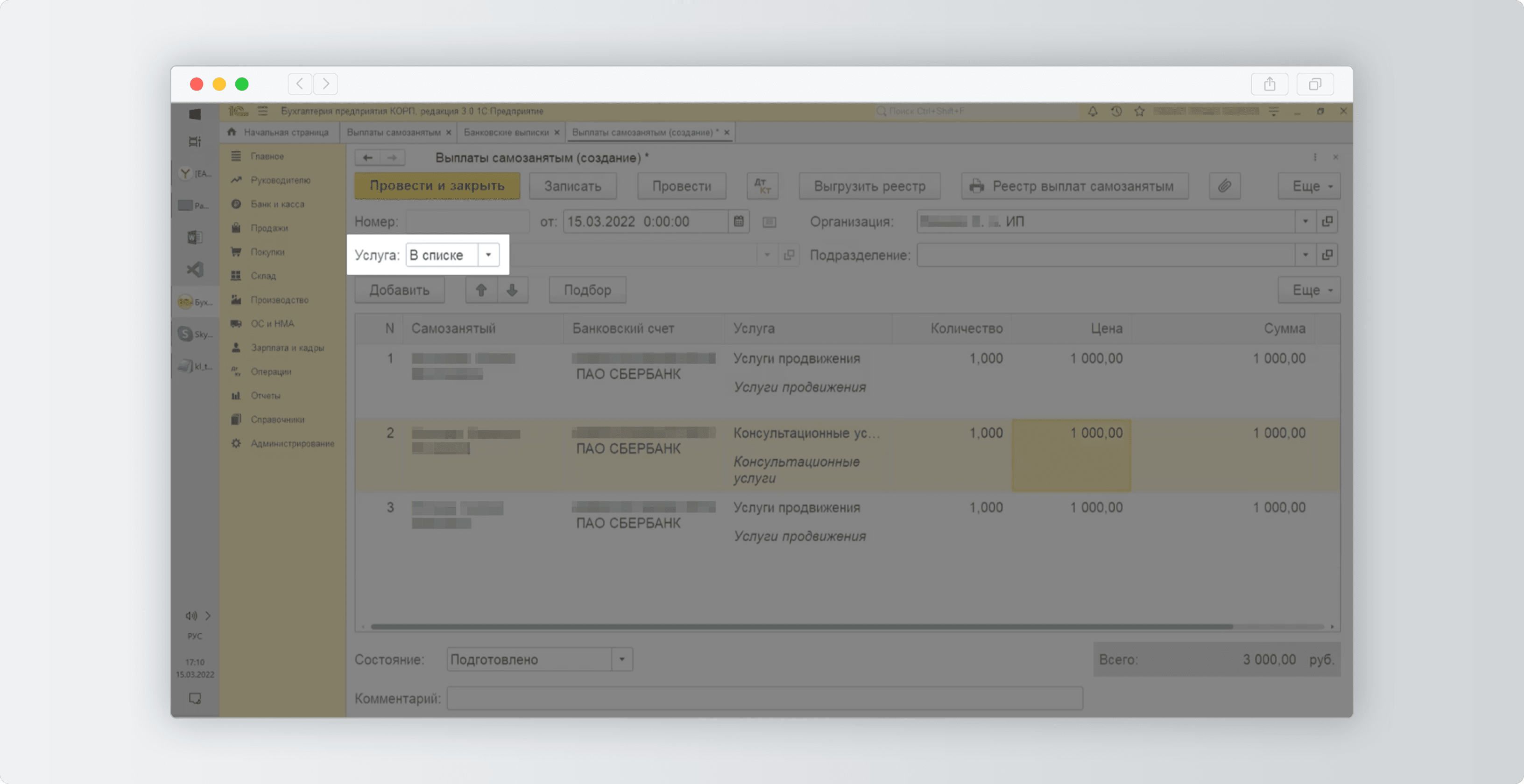Click the Провести и закрыть button
The height and width of the screenshot is (784, 1524).
437,186
